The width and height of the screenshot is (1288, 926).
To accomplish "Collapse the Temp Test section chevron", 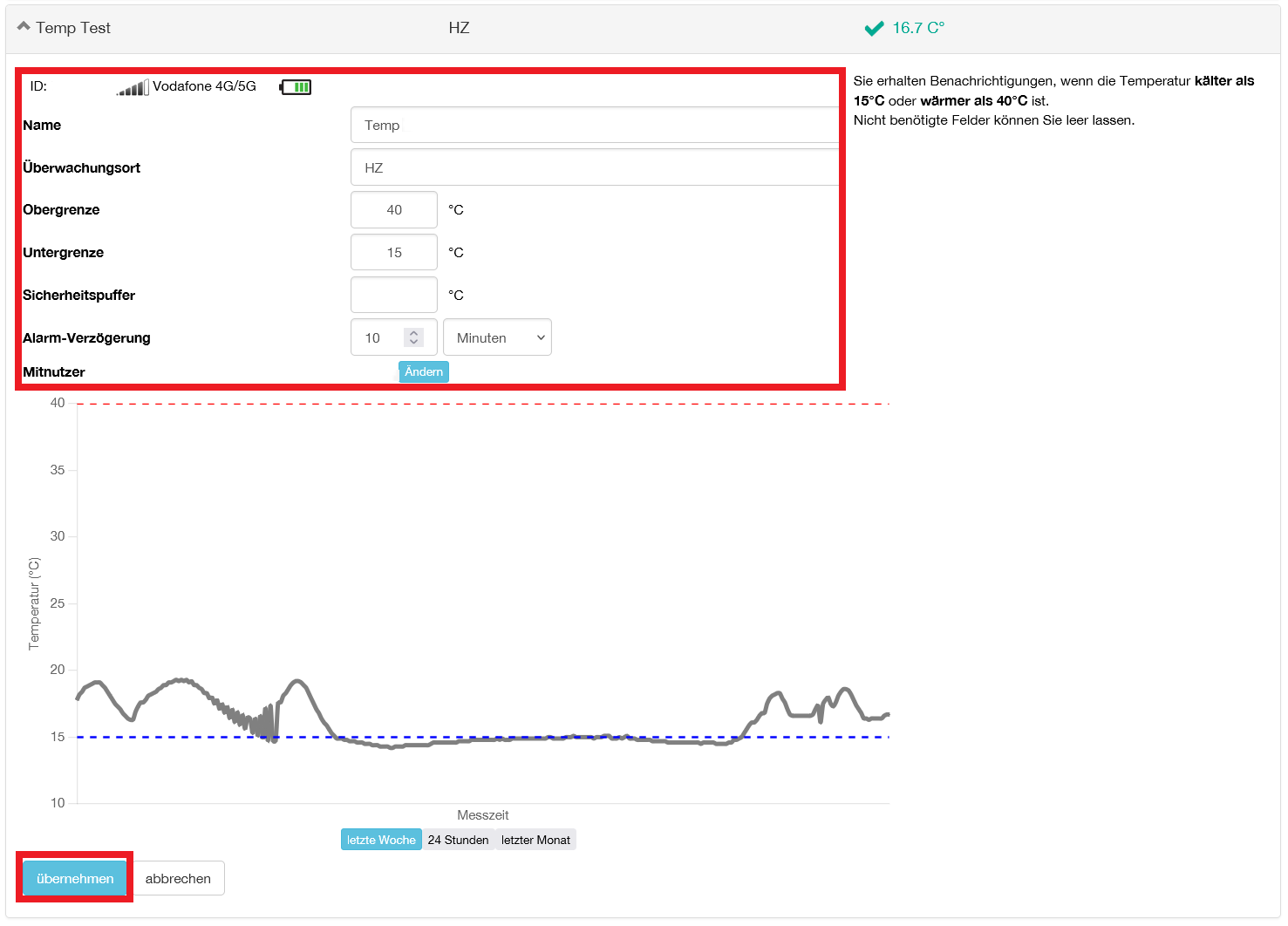I will (x=24, y=27).
